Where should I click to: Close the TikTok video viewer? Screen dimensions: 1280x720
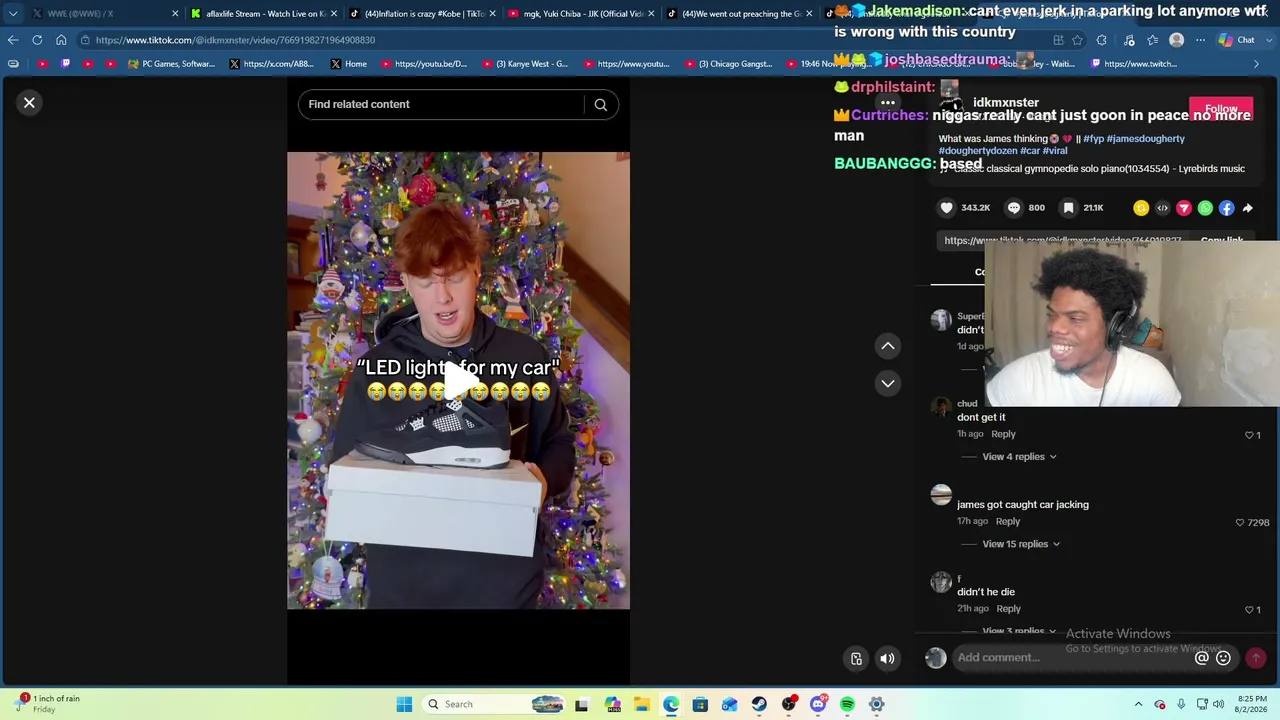coord(29,102)
